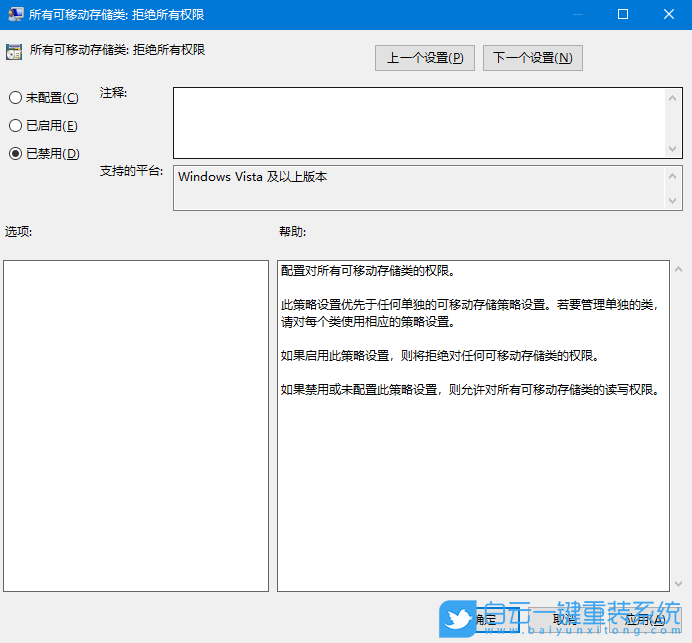Click supported platform box scroll up arrow

(672, 176)
